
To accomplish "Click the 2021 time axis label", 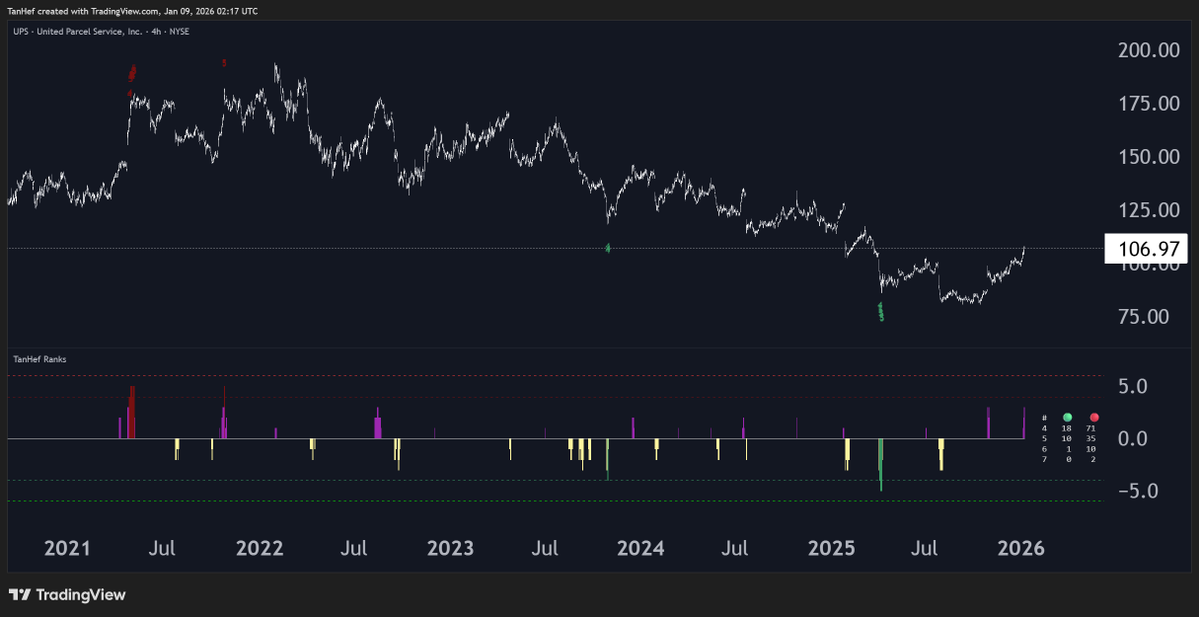I will (67, 548).
